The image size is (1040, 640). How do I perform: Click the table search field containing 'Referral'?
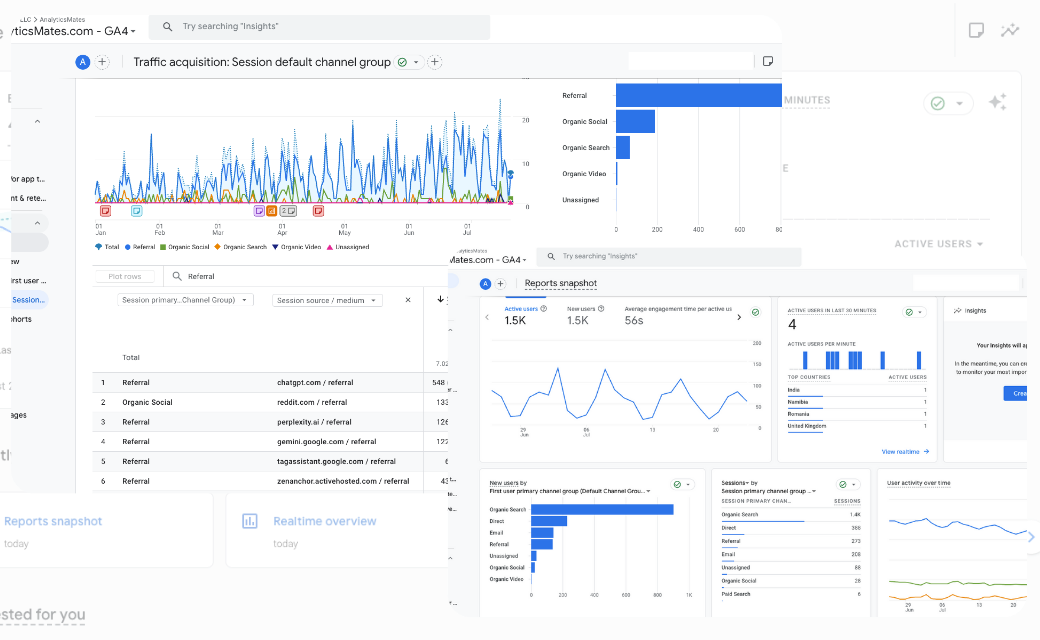pyautogui.click(x=305, y=276)
